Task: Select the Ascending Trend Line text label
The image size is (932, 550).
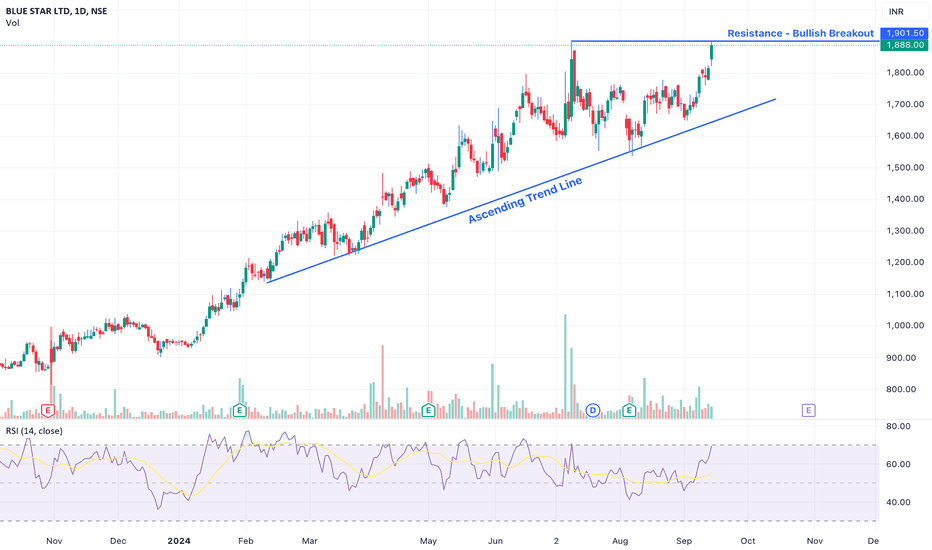Action: click(525, 200)
